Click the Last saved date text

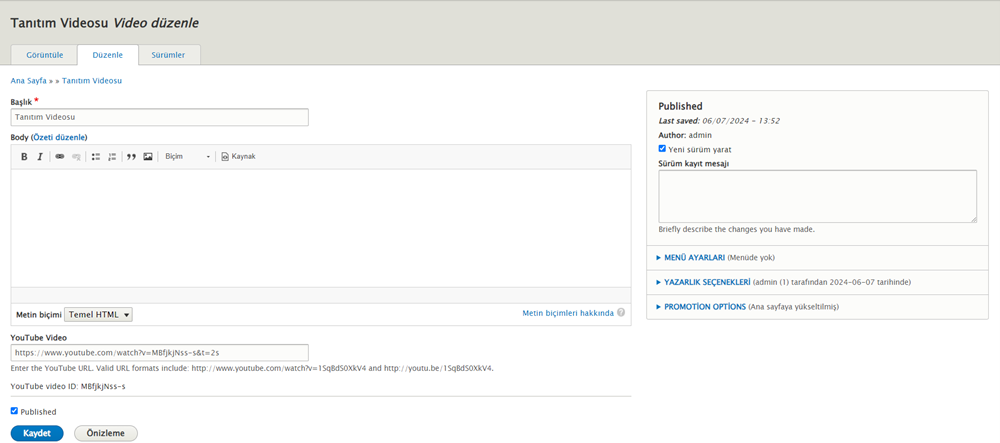tap(719, 120)
